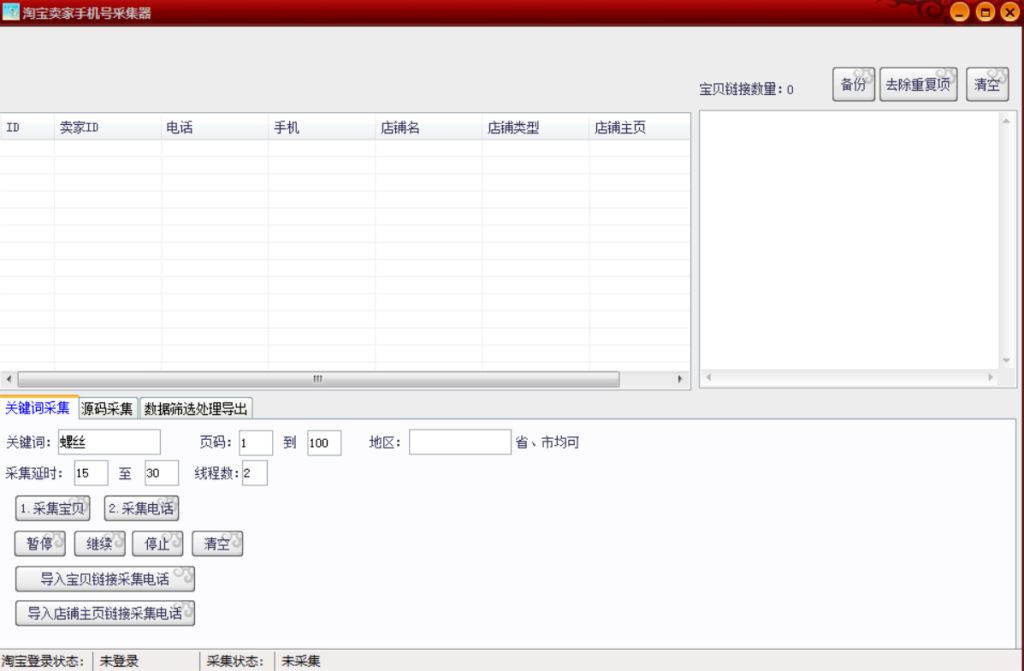The image size is (1024, 671).
Task: Click the ending page field showing 100
Action: click(324, 442)
